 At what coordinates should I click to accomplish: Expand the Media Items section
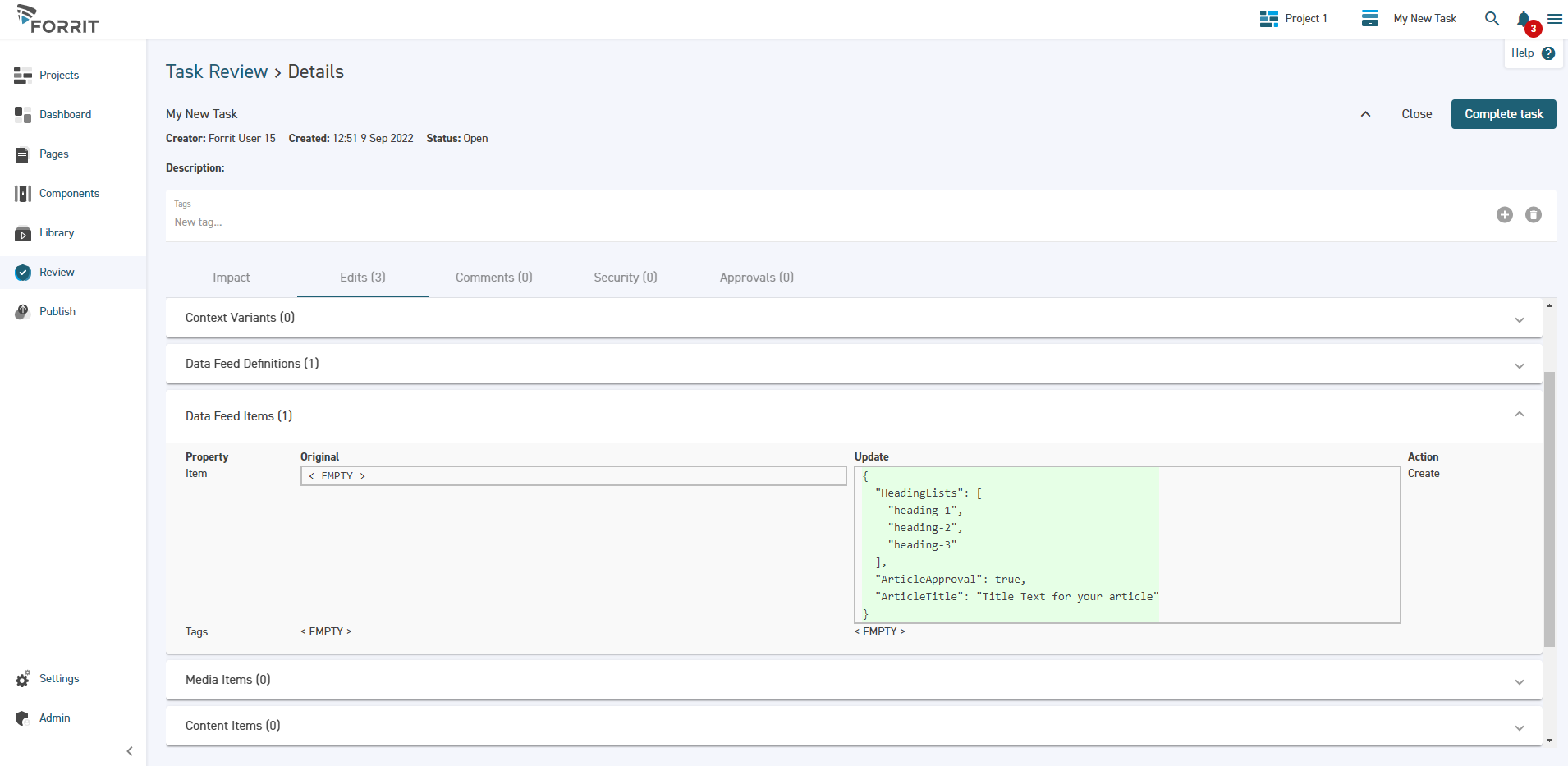coord(1519,681)
